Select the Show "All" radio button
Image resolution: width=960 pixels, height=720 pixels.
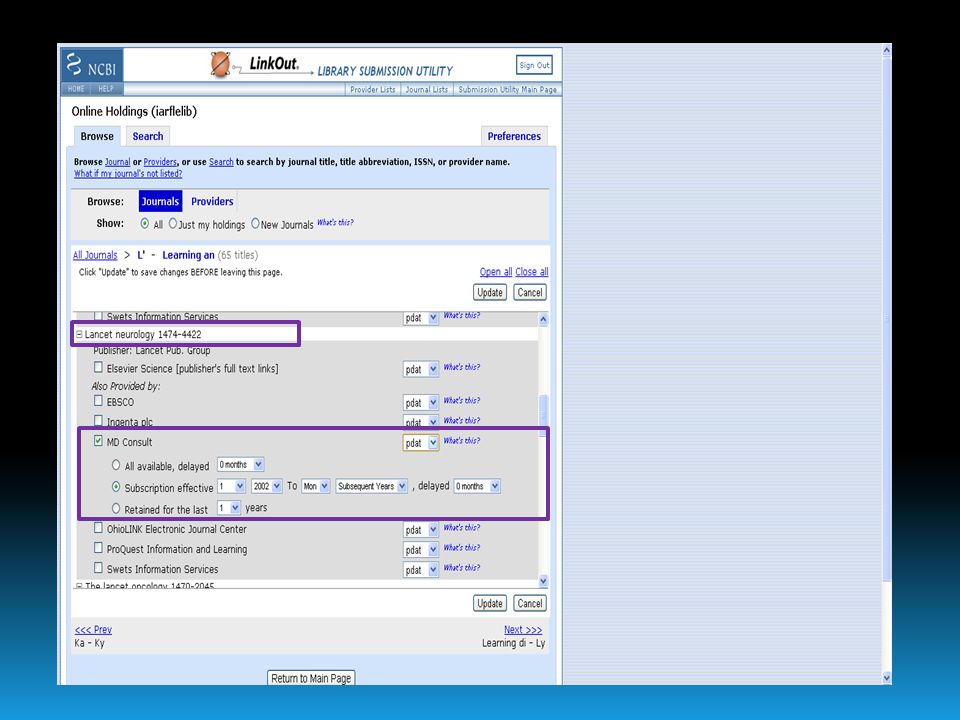click(x=144, y=223)
